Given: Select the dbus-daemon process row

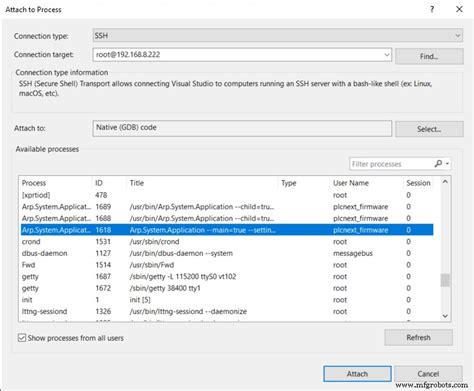Looking at the screenshot, I should tap(227, 253).
